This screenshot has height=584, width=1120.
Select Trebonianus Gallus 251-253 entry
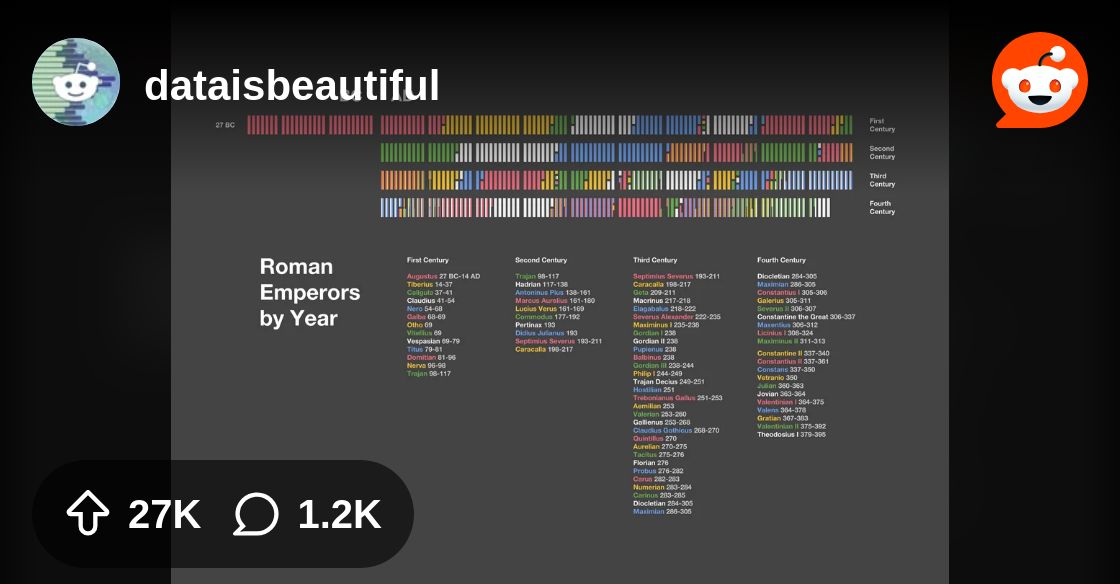pos(677,398)
